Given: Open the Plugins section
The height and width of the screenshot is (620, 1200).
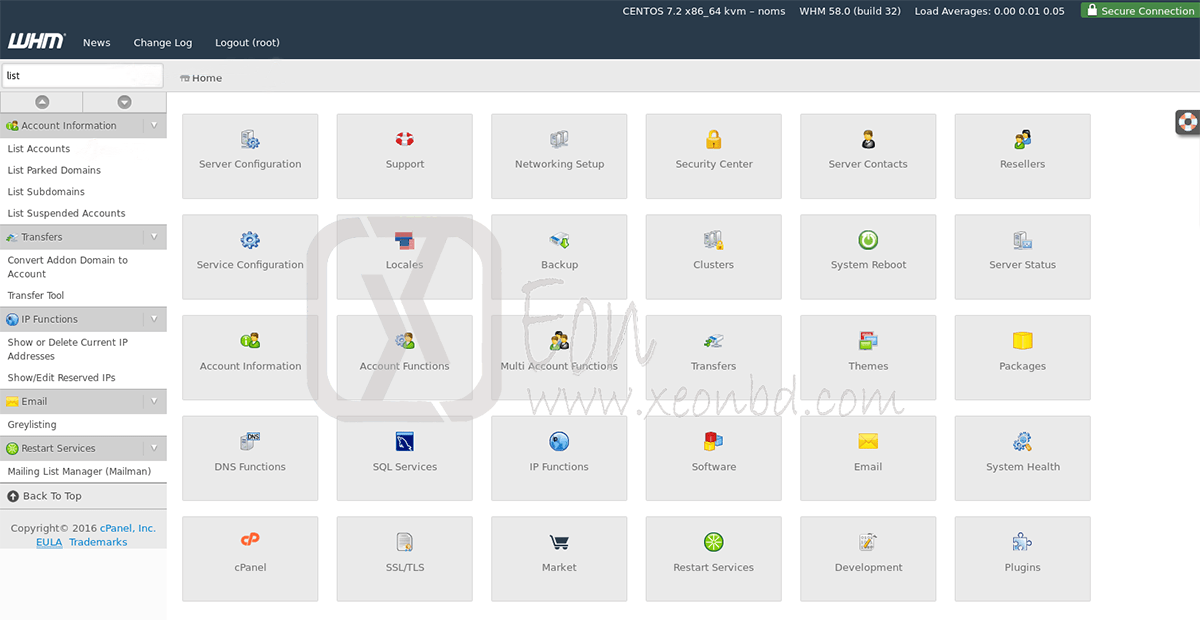Looking at the screenshot, I should tap(1022, 559).
